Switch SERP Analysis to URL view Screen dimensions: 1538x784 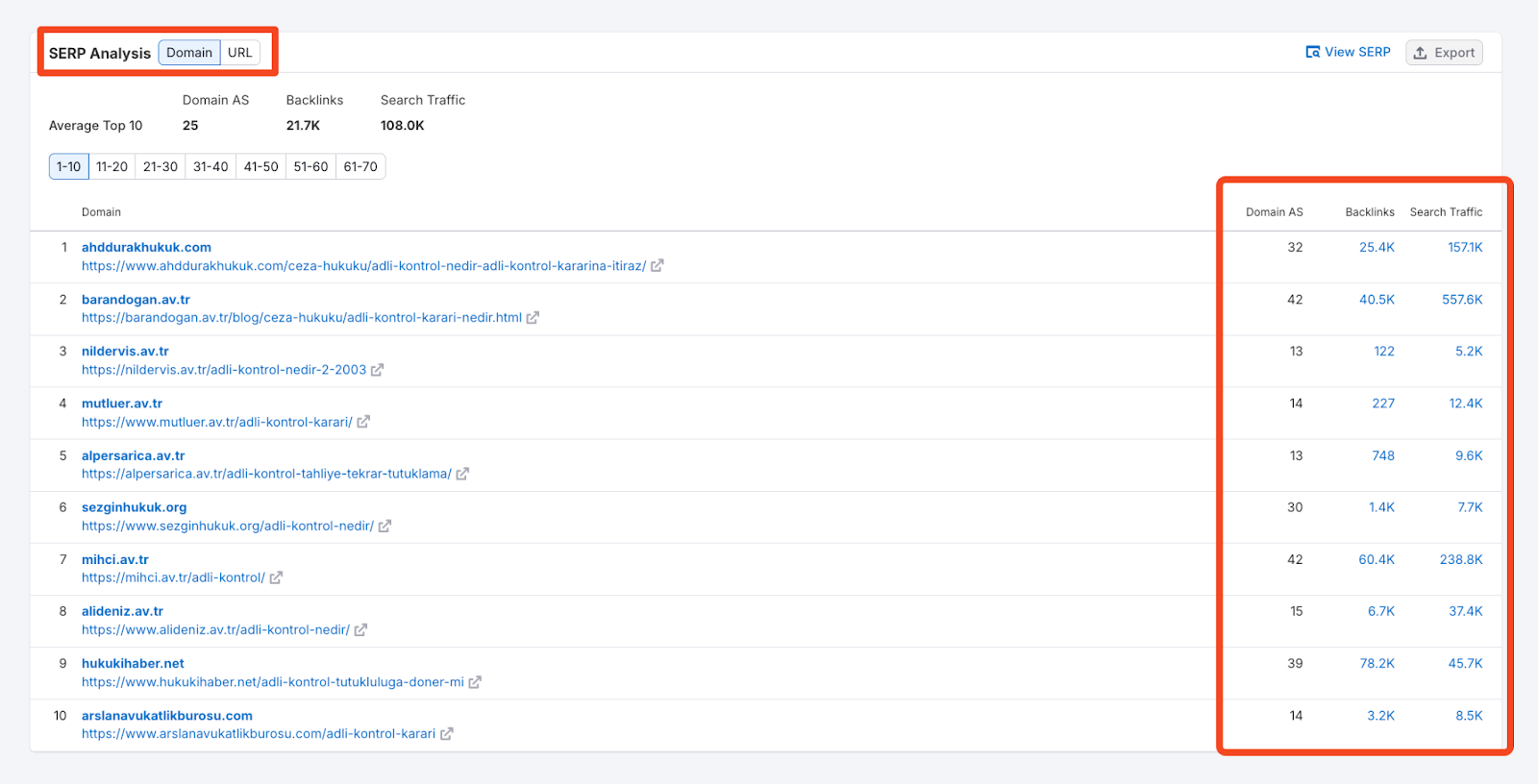(x=240, y=53)
